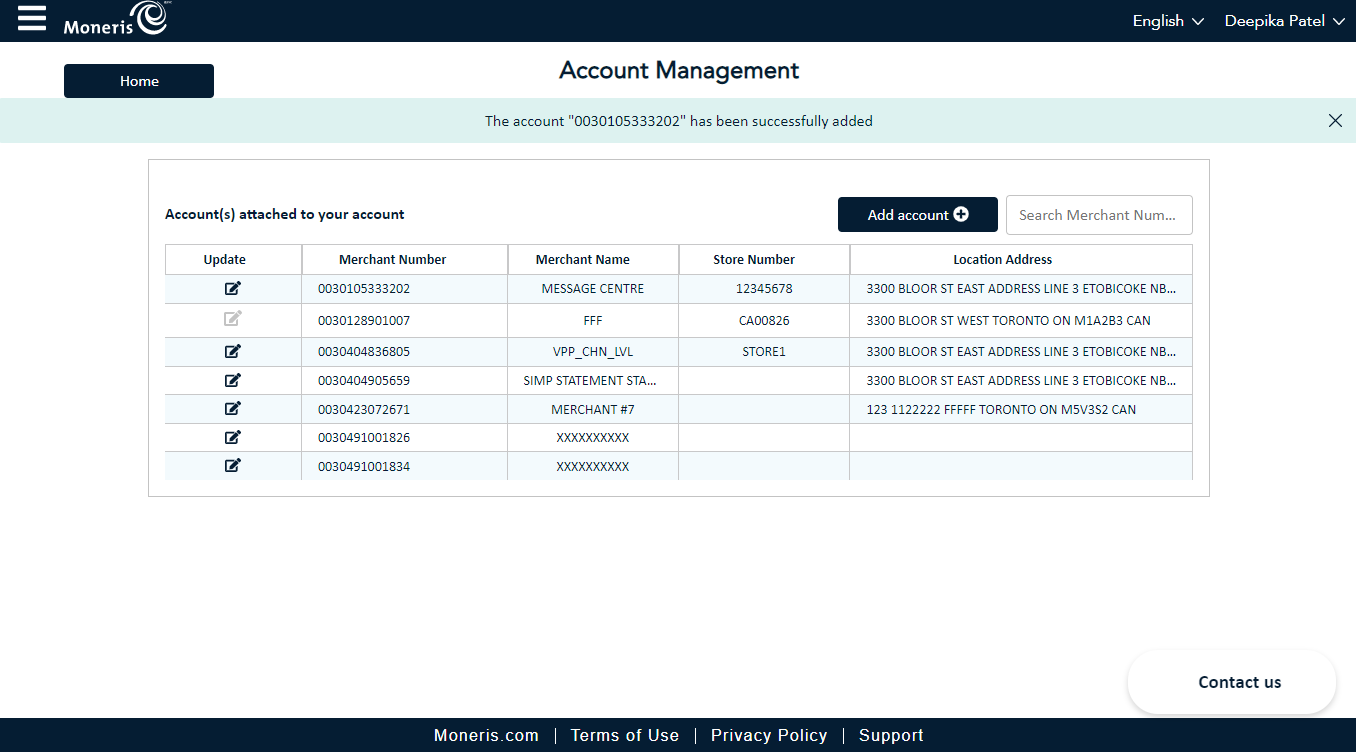The image size is (1356, 752).
Task: Click the greyed-out update icon for 0030128901007
Action: (x=233, y=319)
